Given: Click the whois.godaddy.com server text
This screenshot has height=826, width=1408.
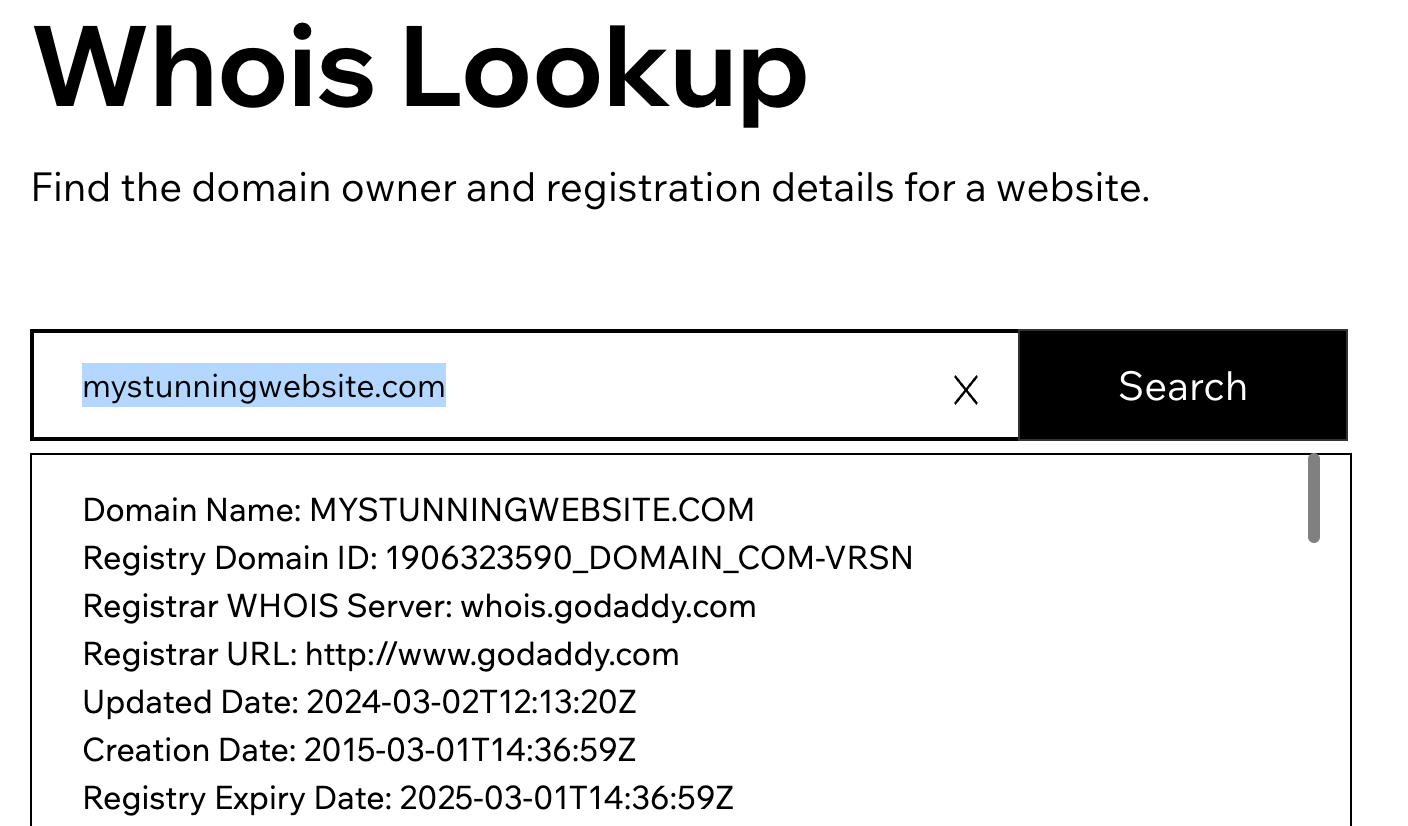Looking at the screenshot, I should (x=608, y=606).
